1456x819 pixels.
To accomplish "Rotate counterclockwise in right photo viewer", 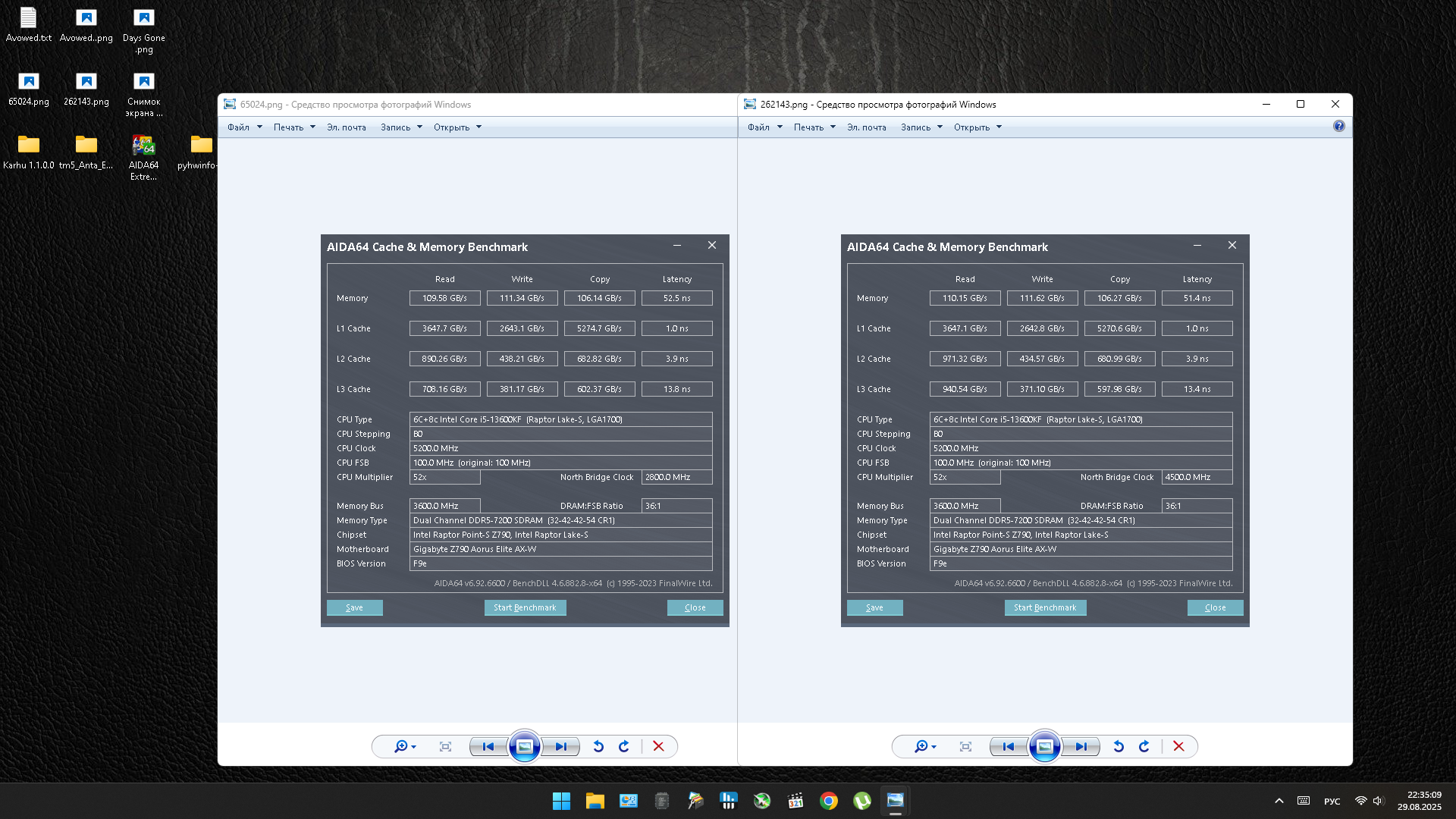I will (1119, 746).
